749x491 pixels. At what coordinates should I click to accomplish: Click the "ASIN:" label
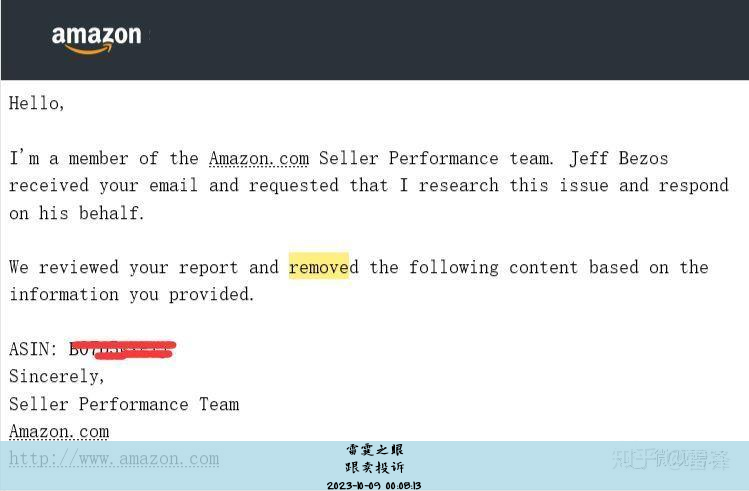pyautogui.click(x=34, y=349)
